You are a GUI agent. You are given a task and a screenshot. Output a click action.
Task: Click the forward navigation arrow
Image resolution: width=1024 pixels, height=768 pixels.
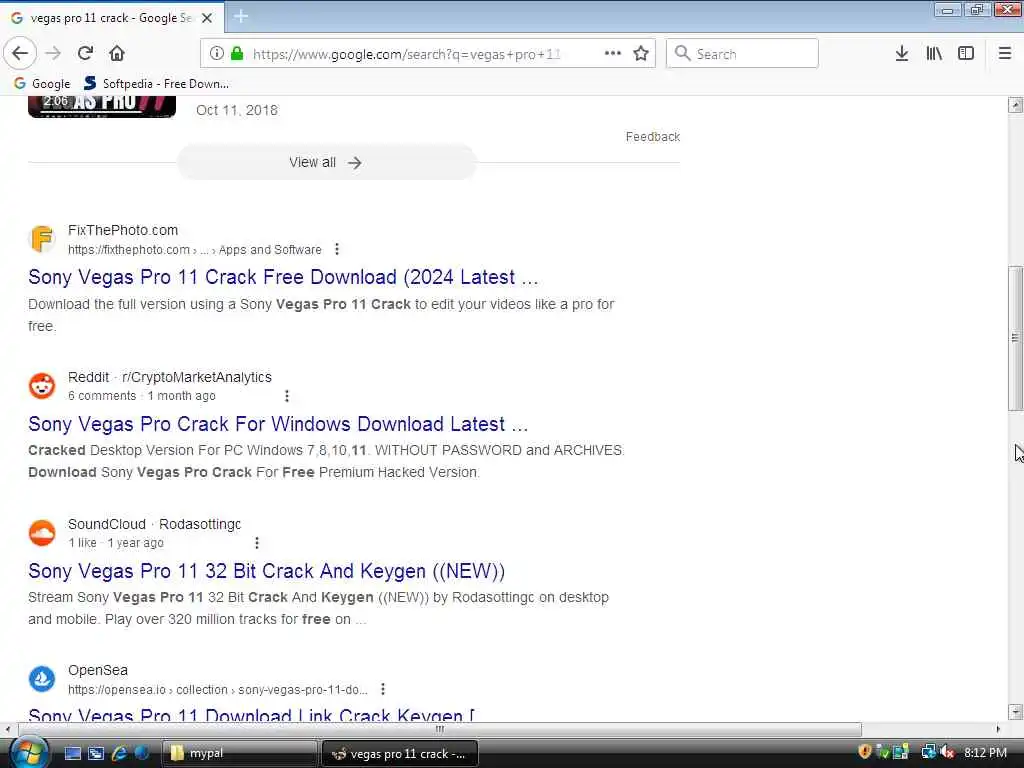pos(54,54)
